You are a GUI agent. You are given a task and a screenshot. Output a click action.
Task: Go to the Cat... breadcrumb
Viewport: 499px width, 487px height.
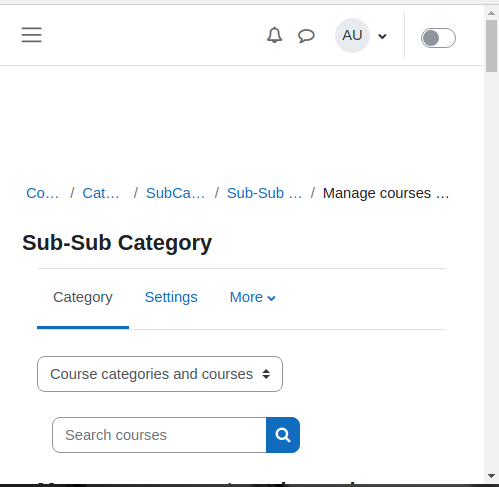tap(101, 193)
